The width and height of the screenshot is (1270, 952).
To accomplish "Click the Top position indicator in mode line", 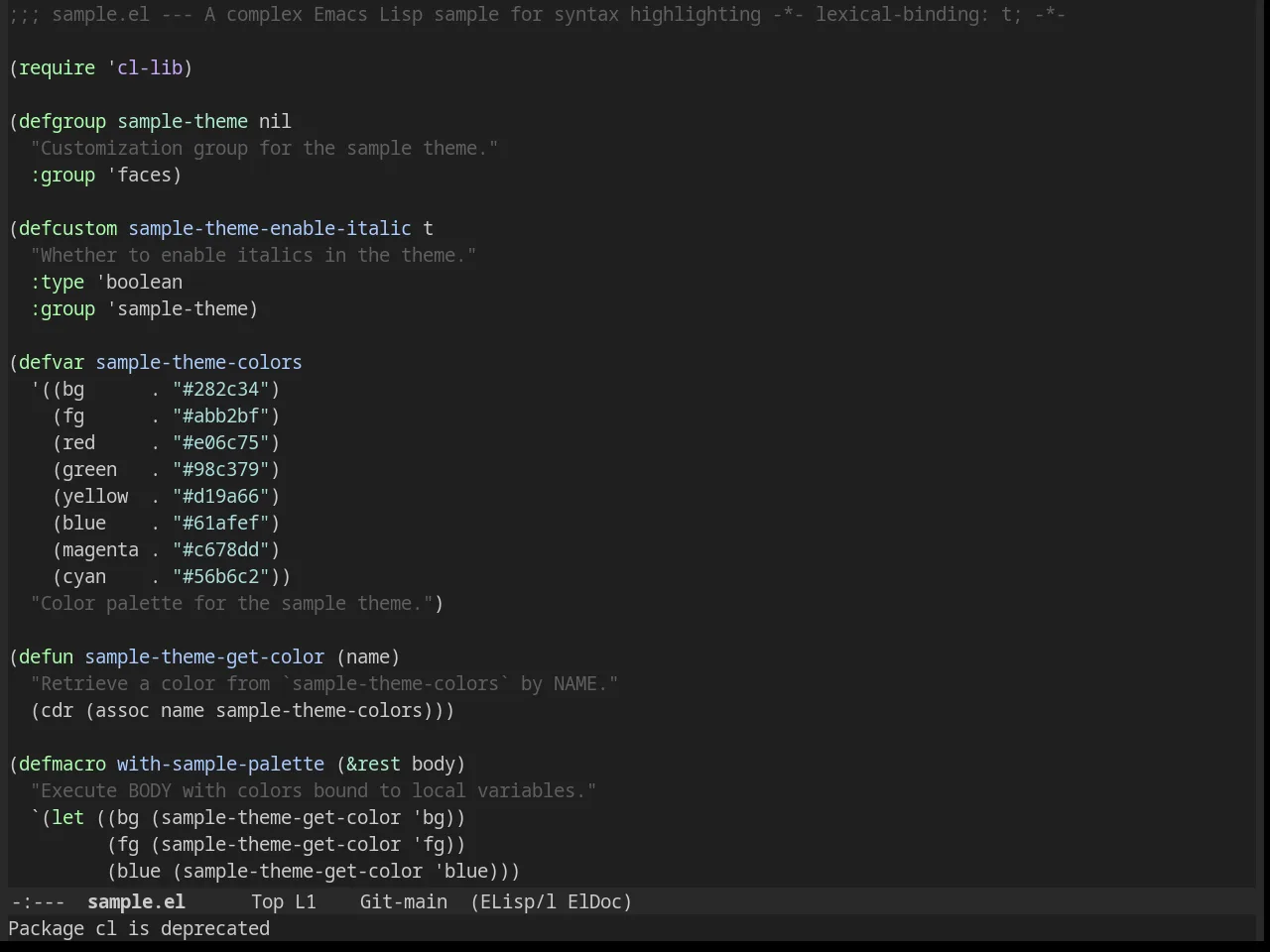I will pyautogui.click(x=267, y=901).
